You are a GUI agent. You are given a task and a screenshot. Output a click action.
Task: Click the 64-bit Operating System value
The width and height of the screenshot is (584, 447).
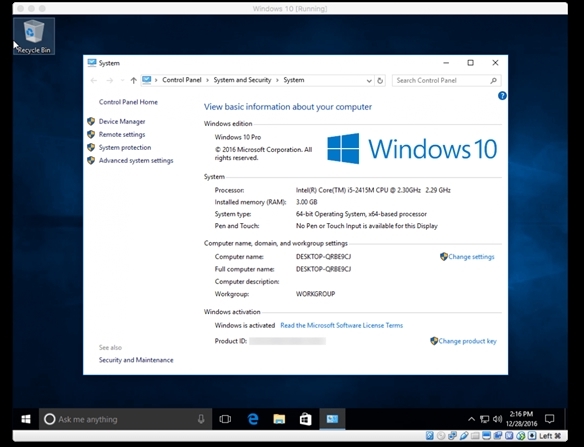pyautogui.click(x=361, y=214)
